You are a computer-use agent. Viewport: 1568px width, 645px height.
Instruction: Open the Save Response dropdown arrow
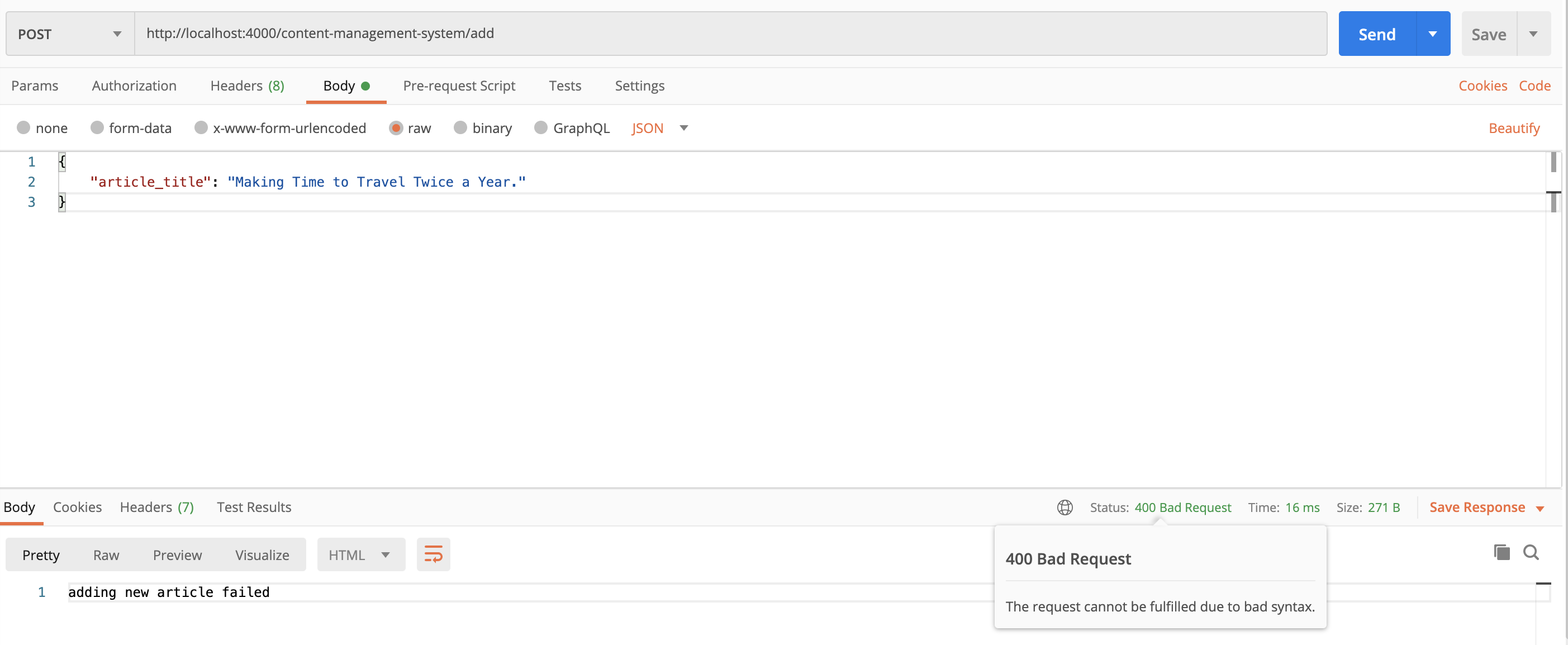tap(1540, 509)
